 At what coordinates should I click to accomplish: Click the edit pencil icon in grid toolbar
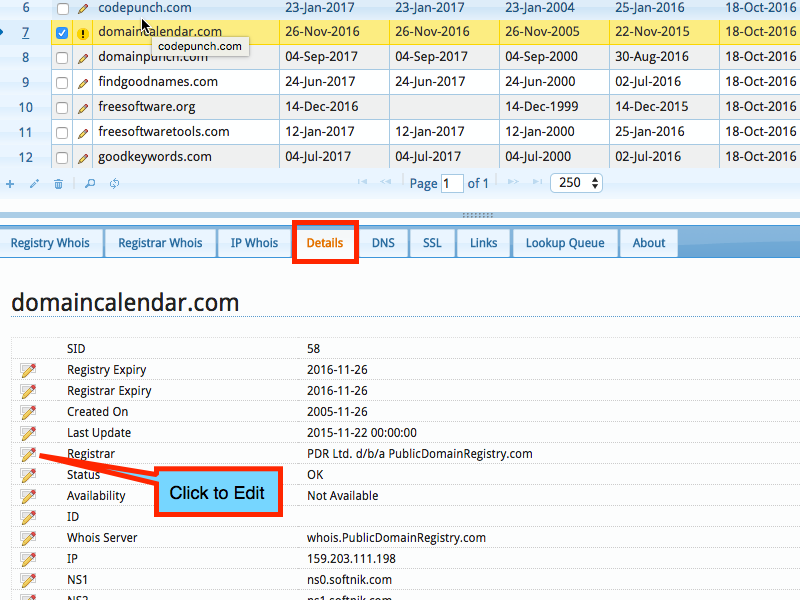(x=34, y=184)
